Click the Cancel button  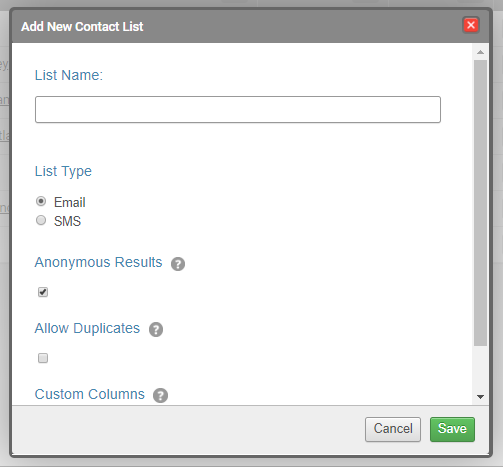[393, 429]
